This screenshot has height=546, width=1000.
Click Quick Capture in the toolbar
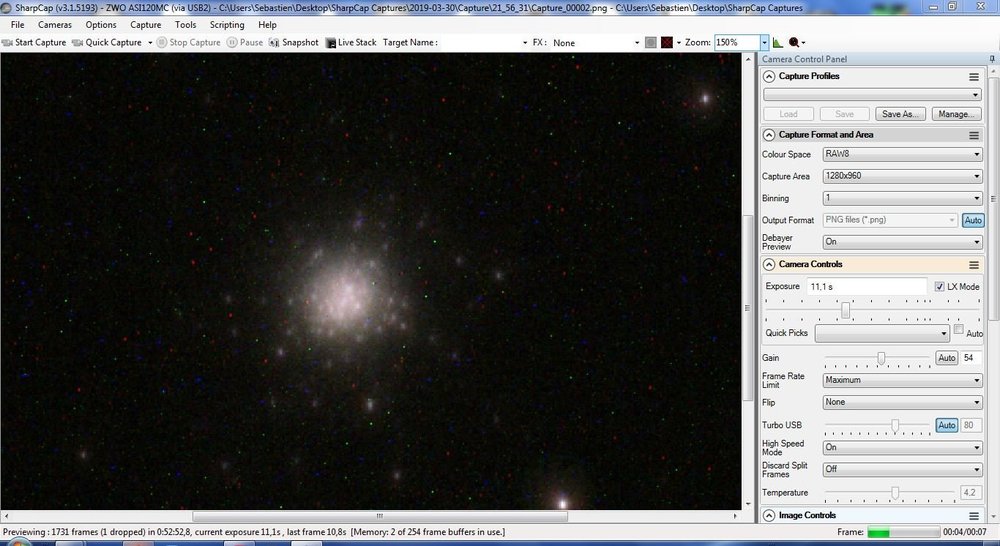[107, 42]
